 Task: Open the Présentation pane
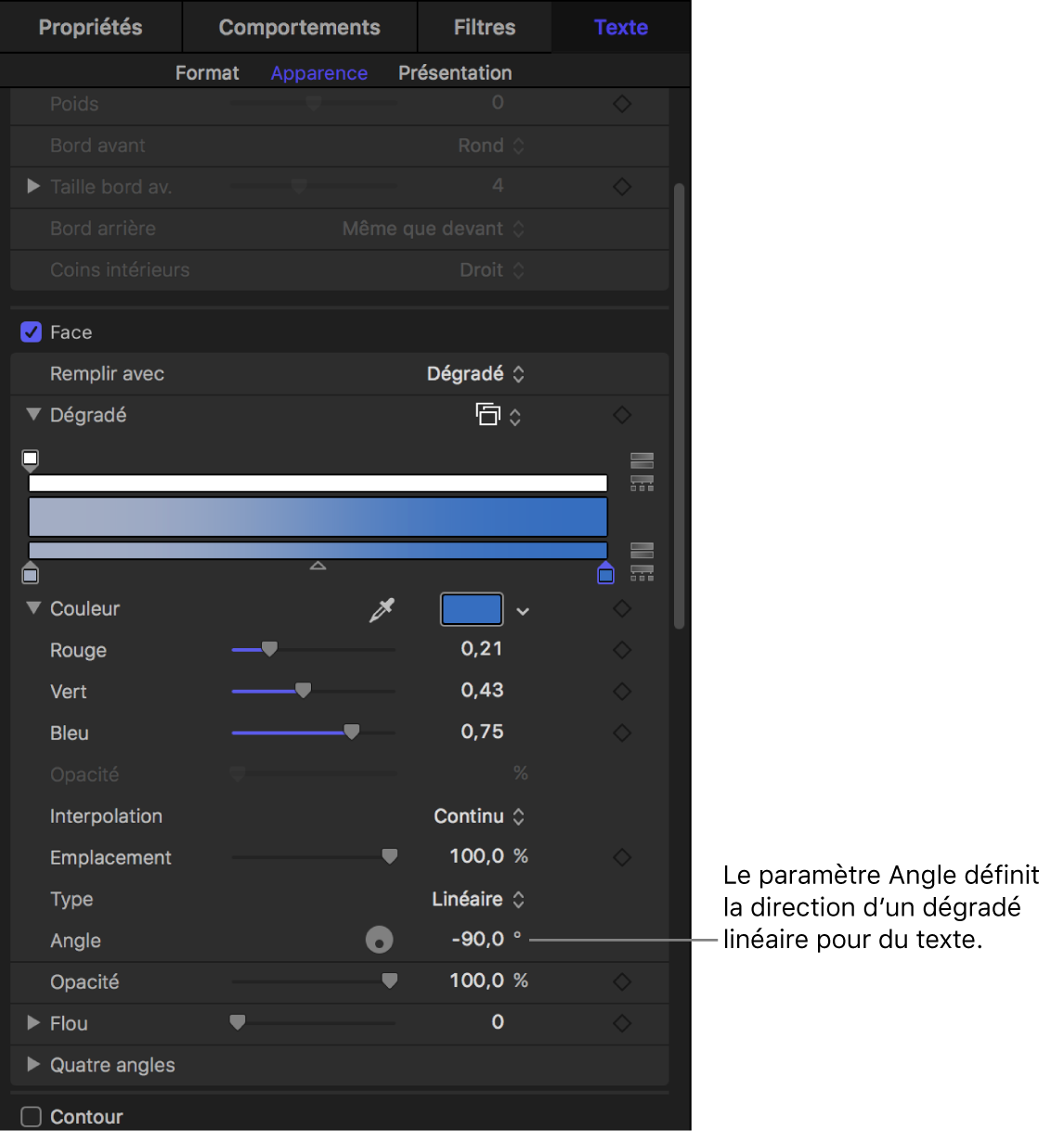(455, 72)
